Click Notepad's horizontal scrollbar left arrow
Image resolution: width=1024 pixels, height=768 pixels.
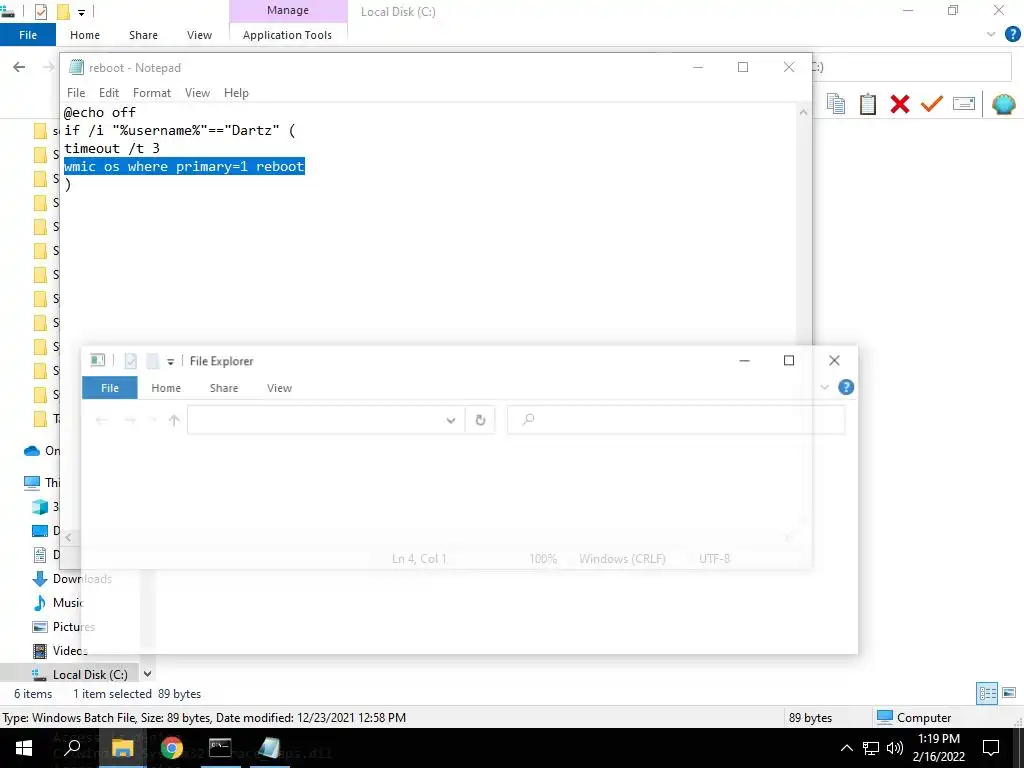click(x=69, y=537)
